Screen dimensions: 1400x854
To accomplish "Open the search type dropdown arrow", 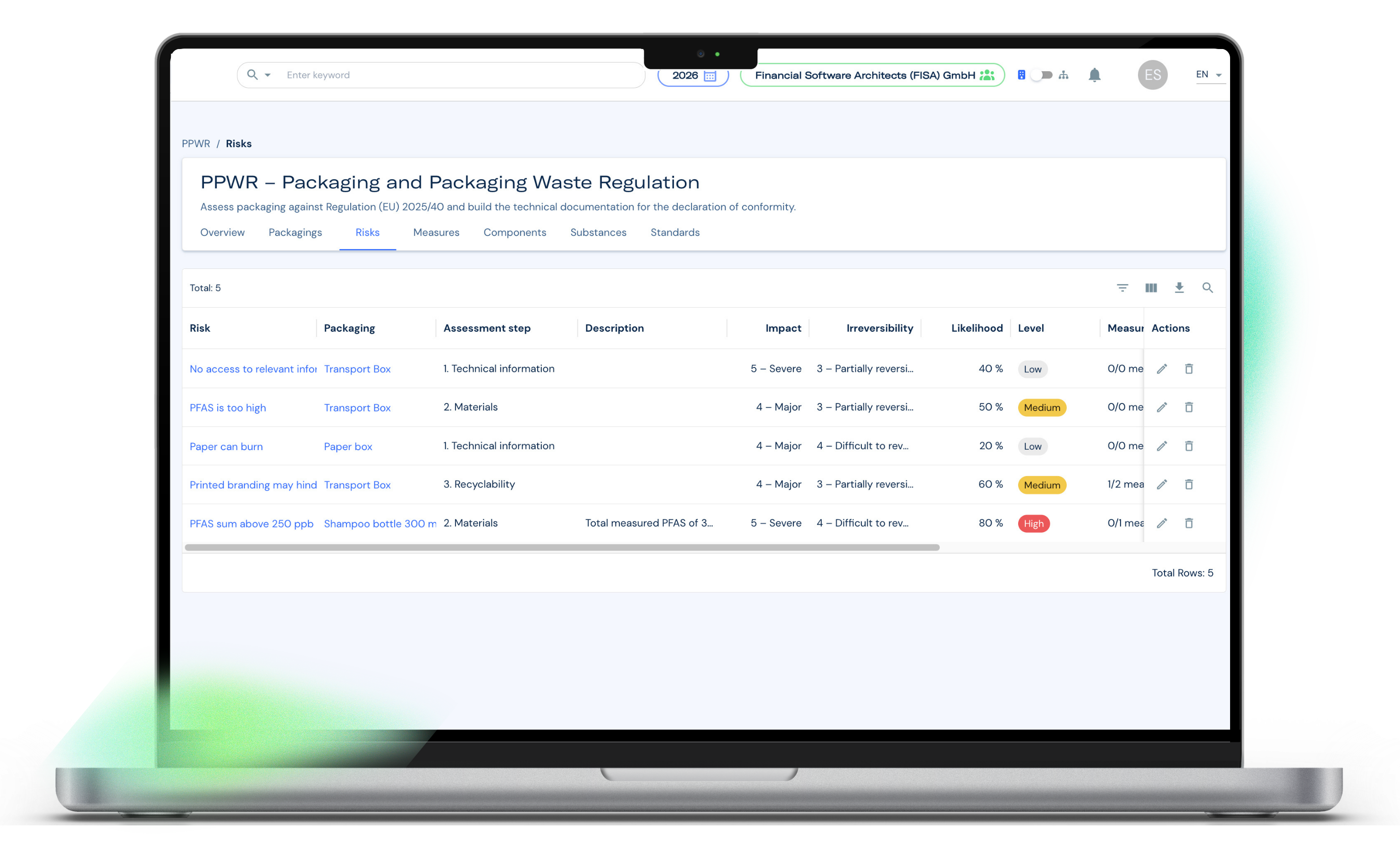I will pos(268,75).
